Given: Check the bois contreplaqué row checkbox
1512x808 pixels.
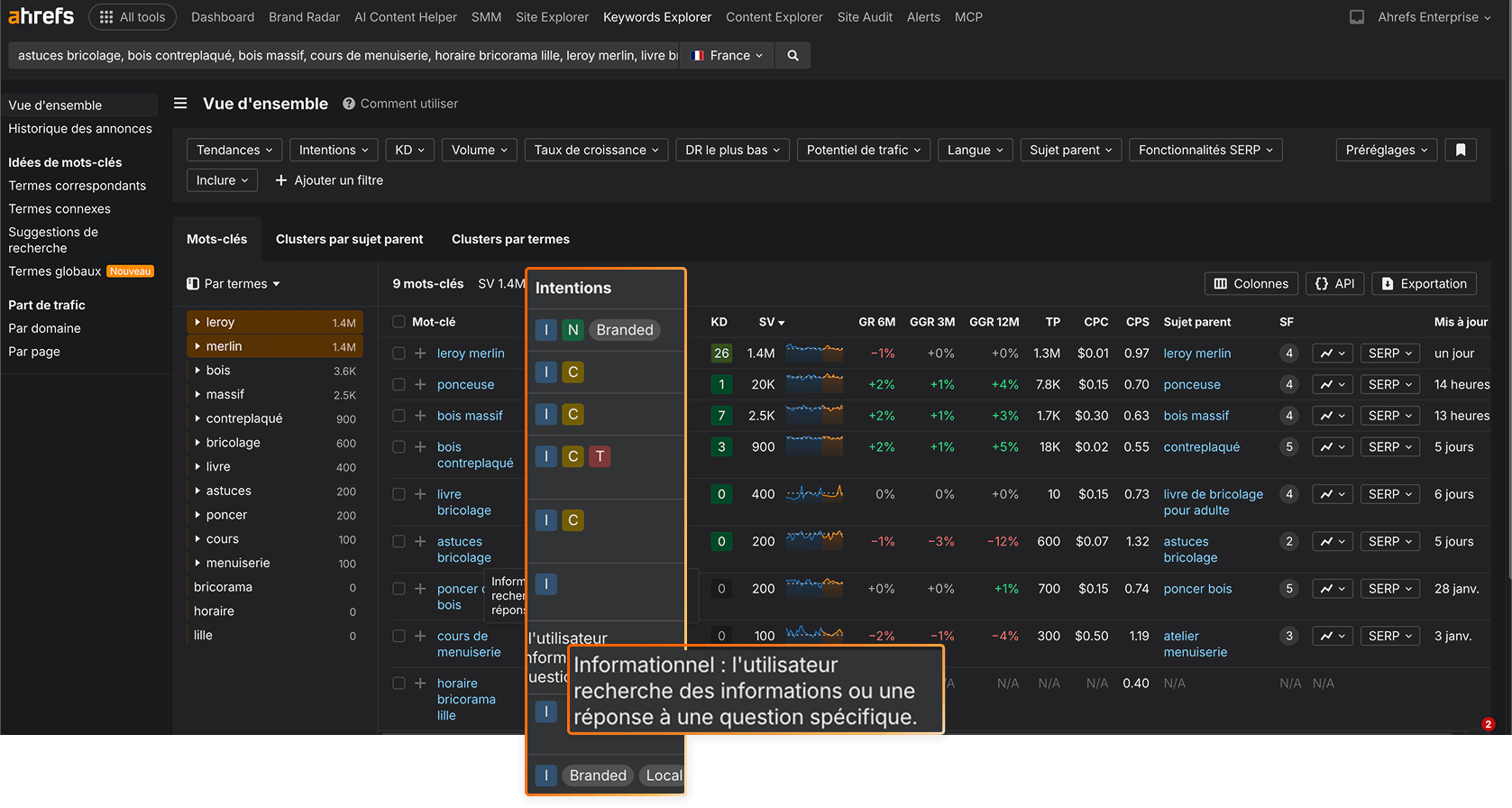Looking at the screenshot, I should (x=399, y=446).
